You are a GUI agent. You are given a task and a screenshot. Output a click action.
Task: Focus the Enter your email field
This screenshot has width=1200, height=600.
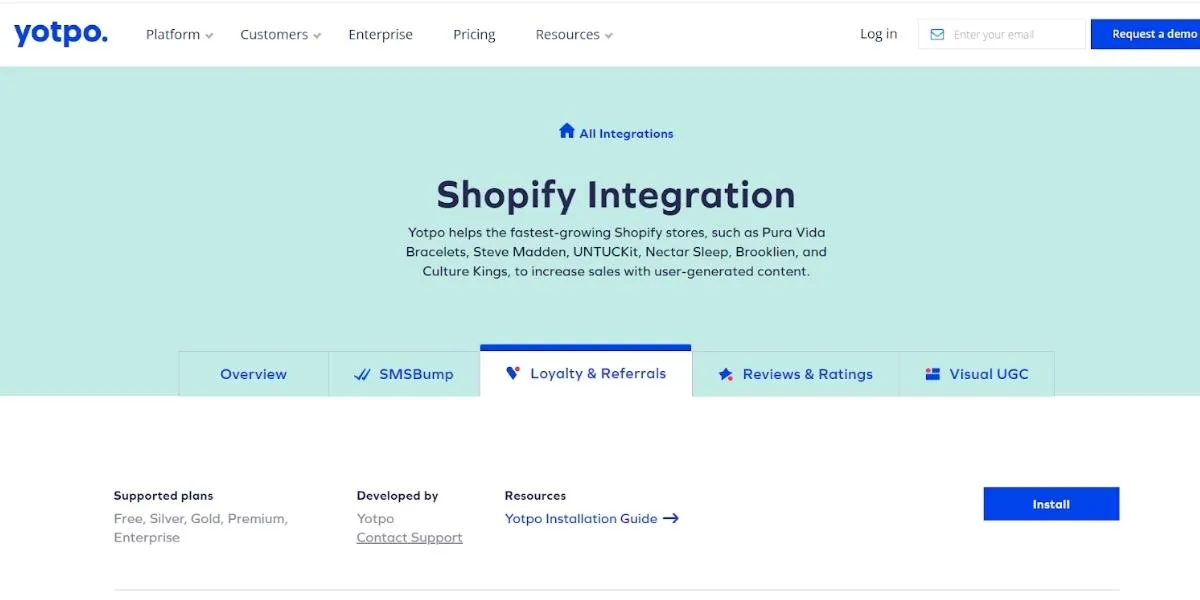point(1001,34)
